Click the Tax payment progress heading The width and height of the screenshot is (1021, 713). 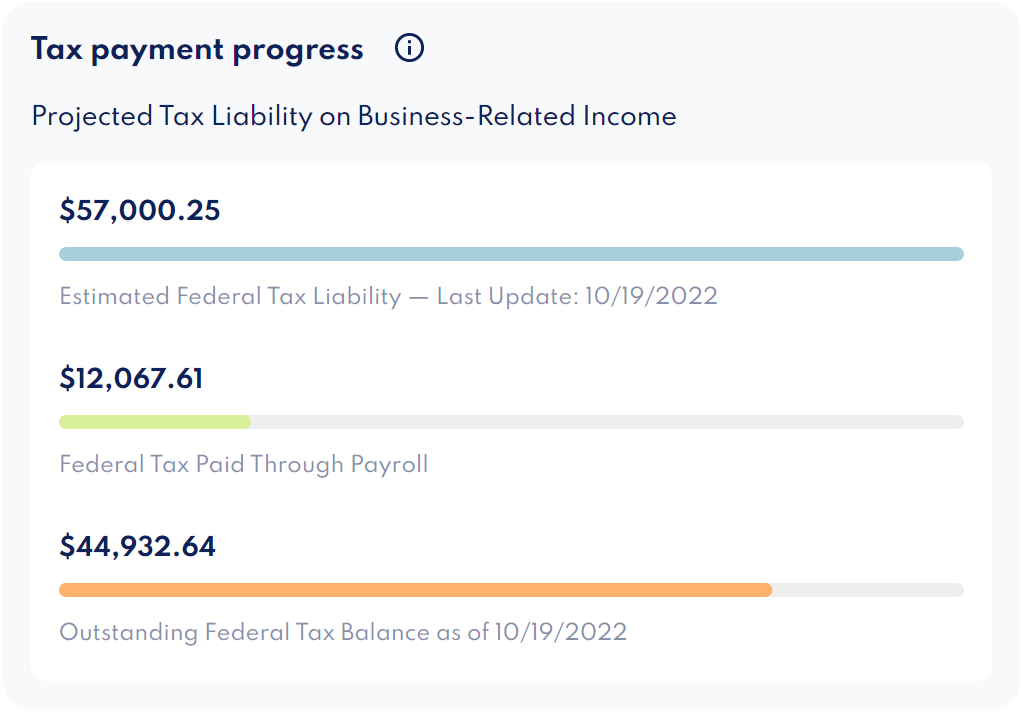pos(196,48)
